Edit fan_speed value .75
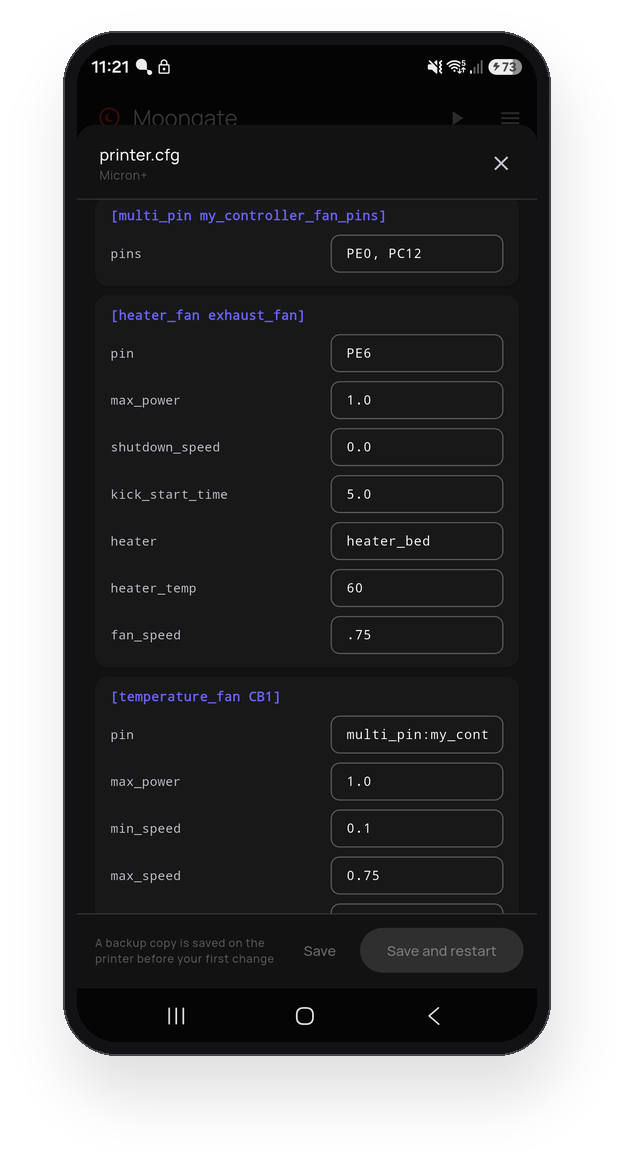 tap(417, 635)
